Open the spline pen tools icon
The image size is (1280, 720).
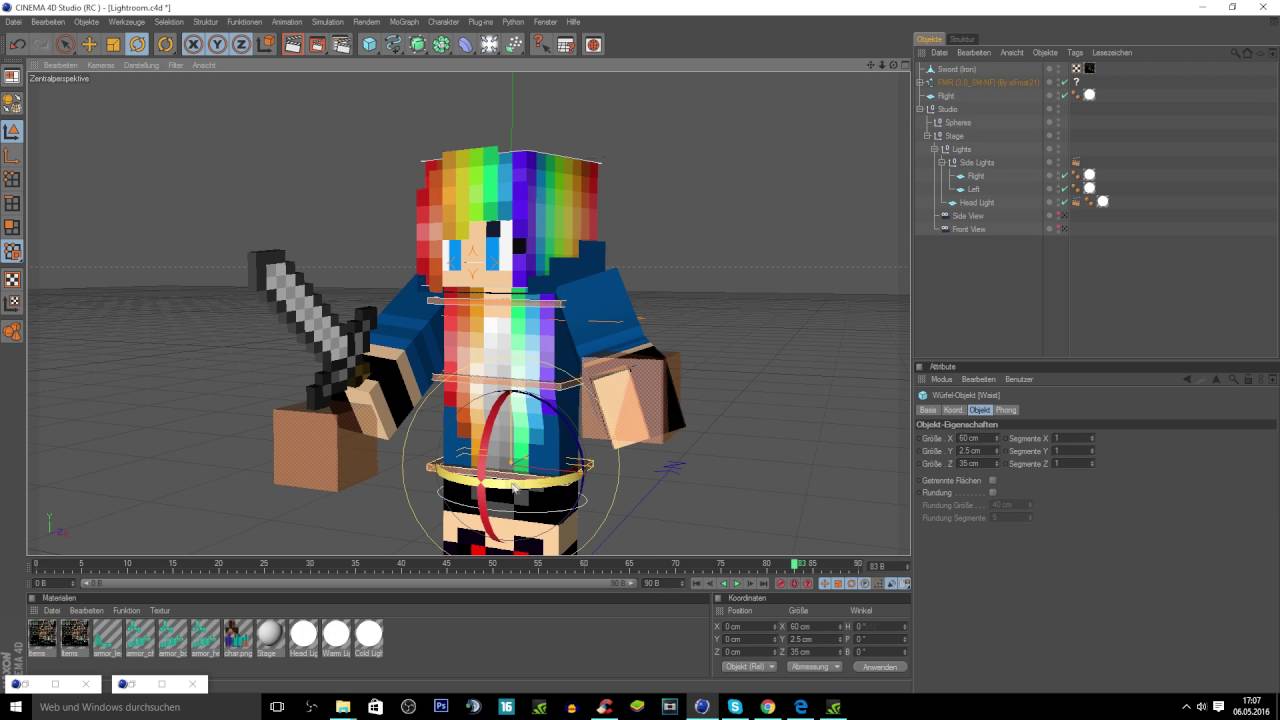pos(393,44)
